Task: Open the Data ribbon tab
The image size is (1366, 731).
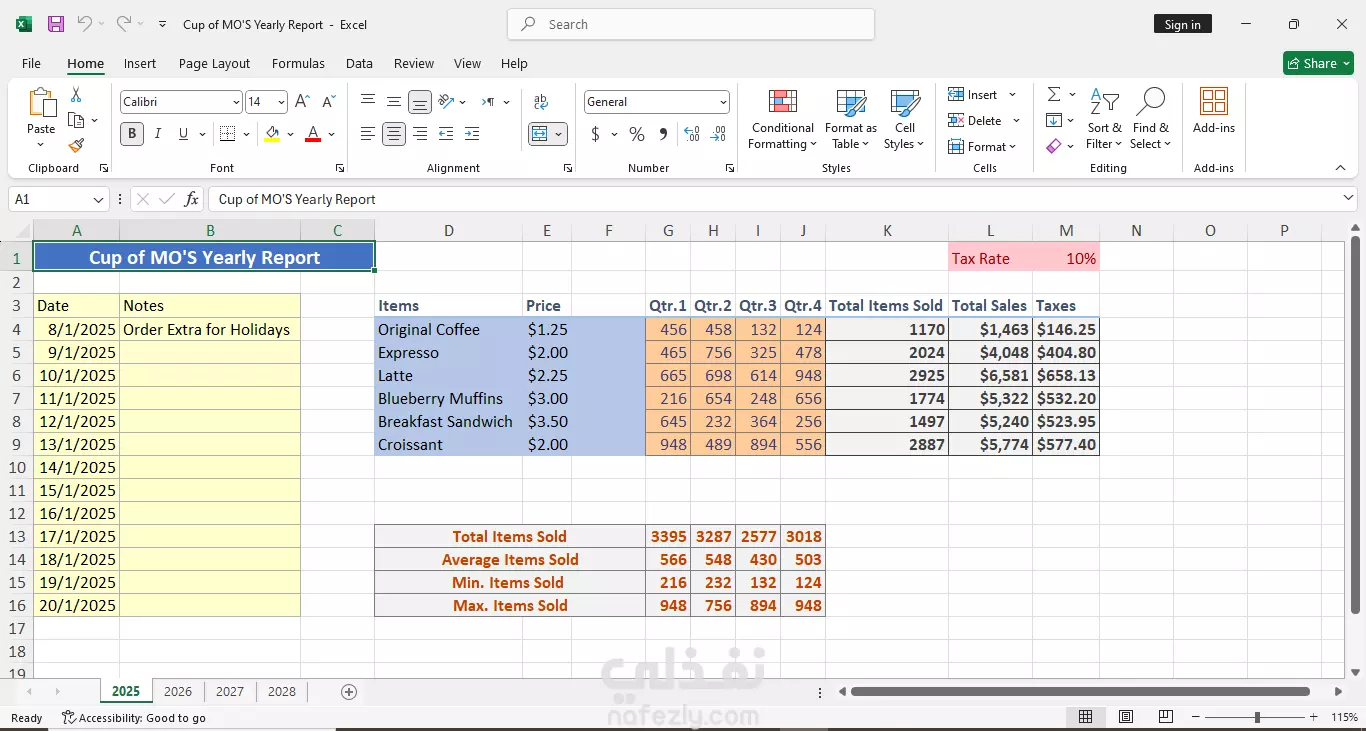Action: 359,63
